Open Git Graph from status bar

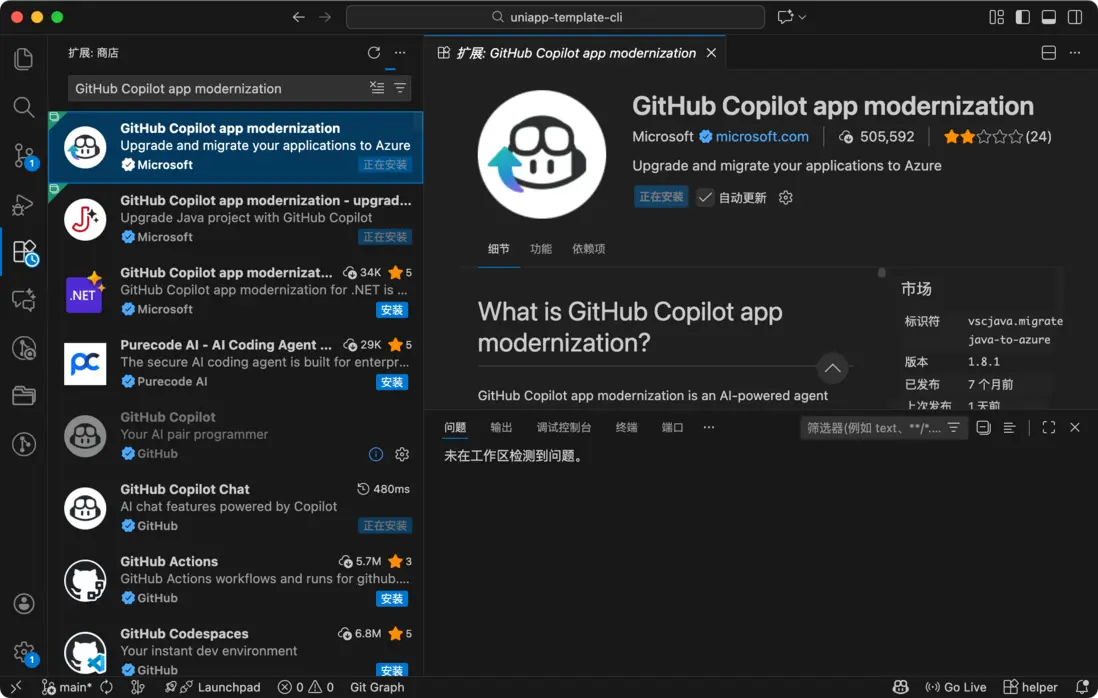(x=377, y=687)
